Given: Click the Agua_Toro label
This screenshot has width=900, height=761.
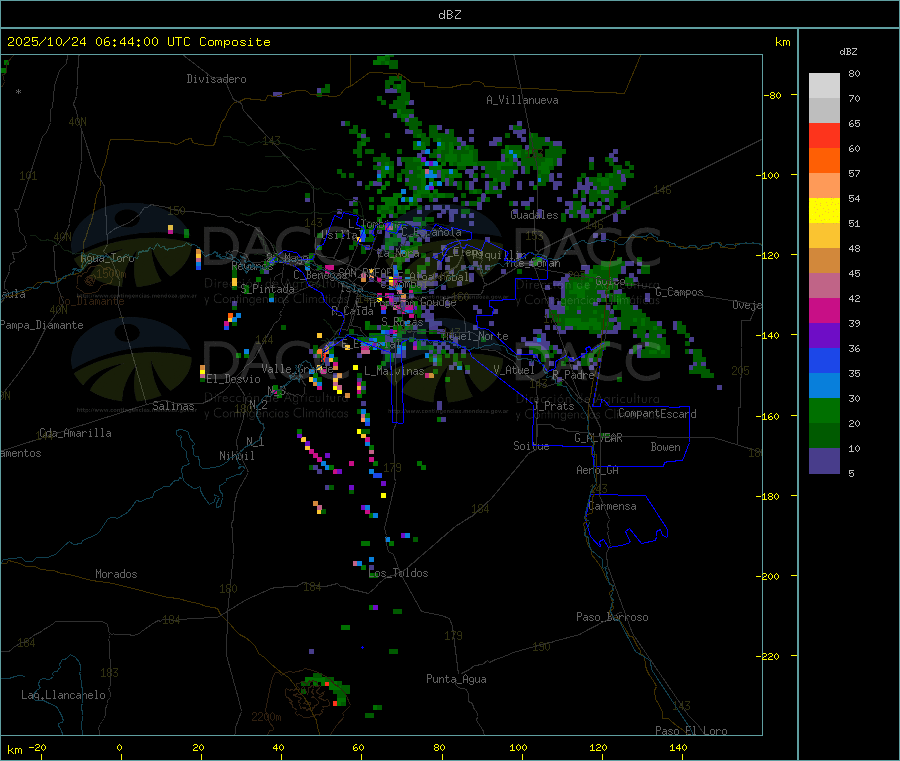Looking at the screenshot, I should [x=107, y=258].
